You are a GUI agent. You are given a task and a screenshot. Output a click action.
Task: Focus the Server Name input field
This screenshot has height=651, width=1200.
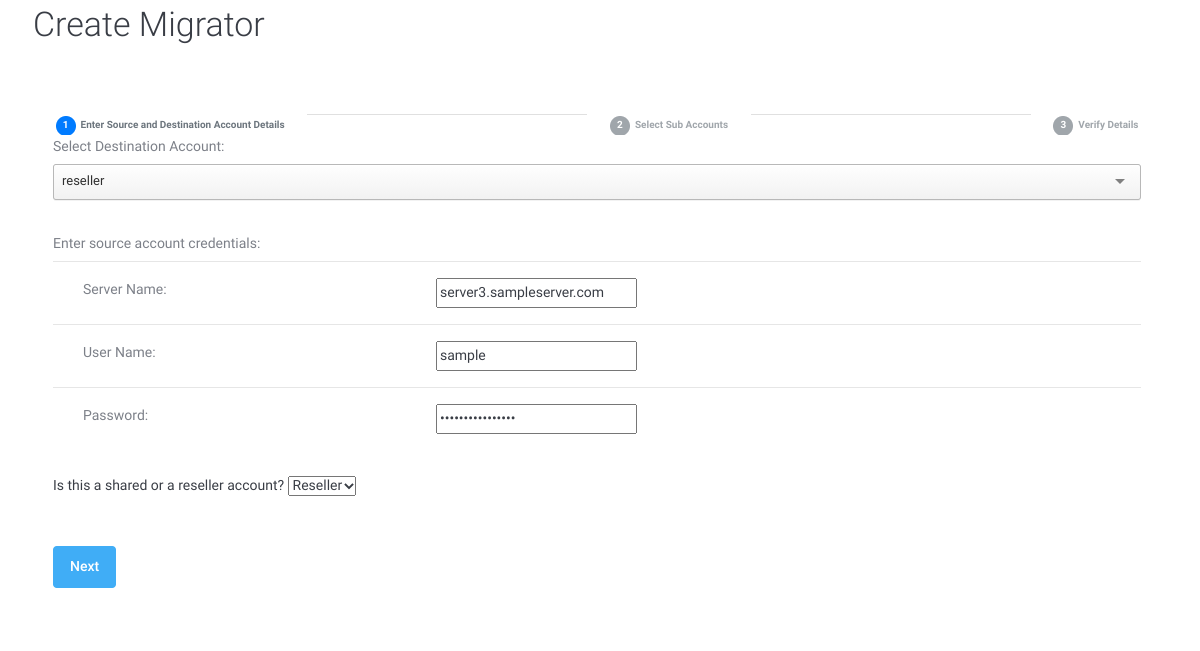(536, 293)
